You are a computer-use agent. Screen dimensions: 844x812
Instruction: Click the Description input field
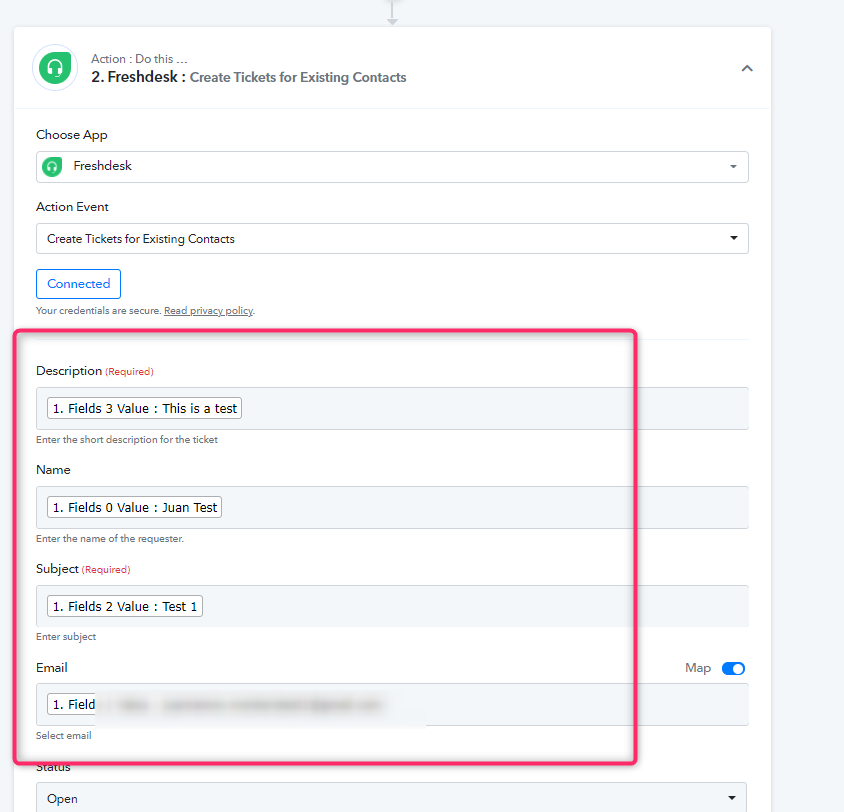[392, 408]
